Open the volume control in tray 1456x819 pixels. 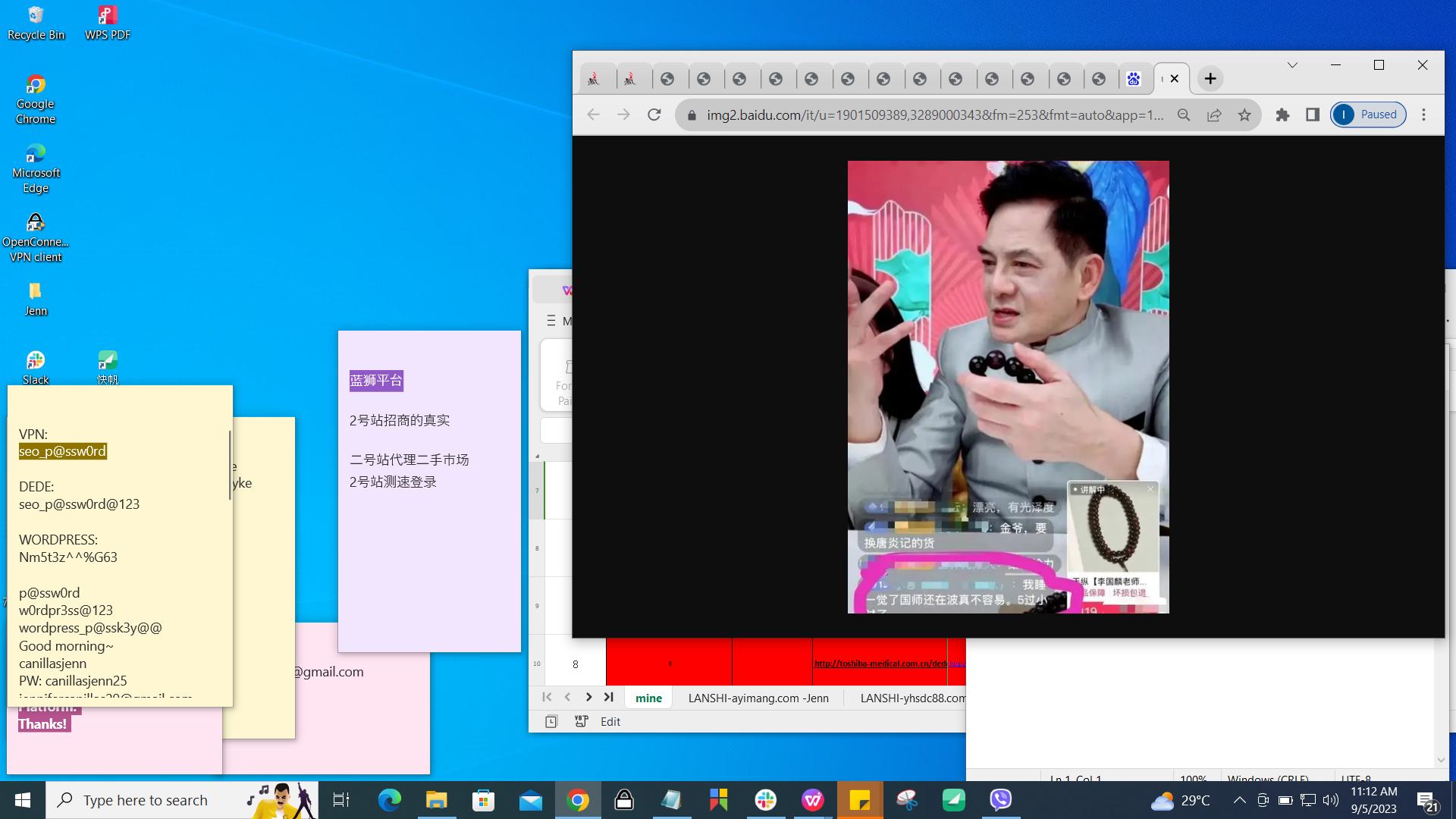point(1331,800)
